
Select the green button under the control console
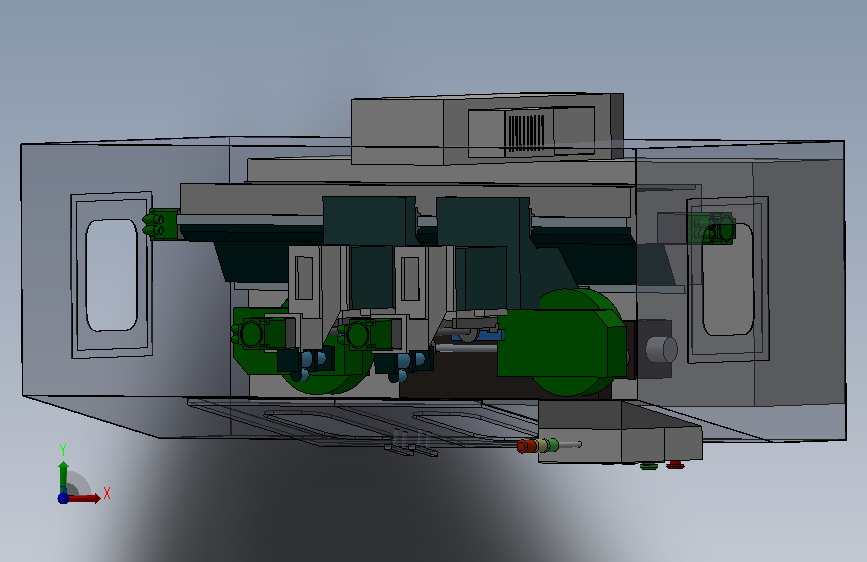[x=649, y=466]
